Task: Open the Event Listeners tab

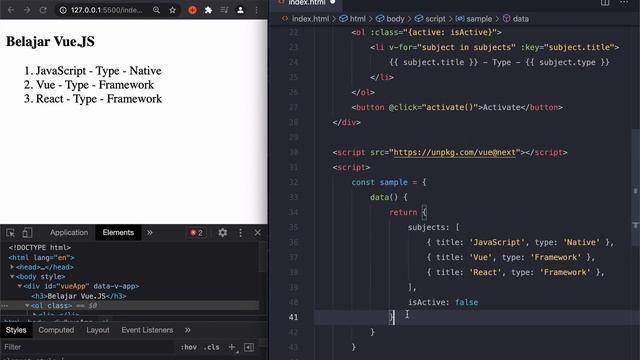Action: (147, 330)
